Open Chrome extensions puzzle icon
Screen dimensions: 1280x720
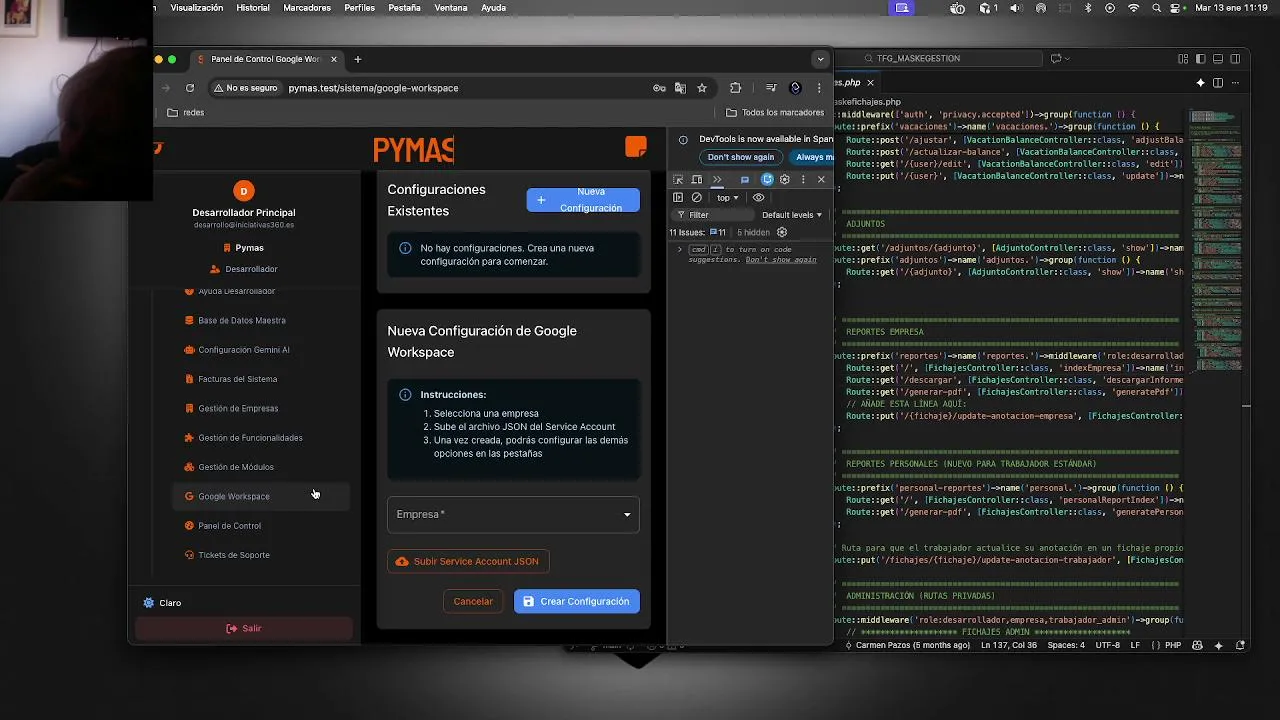tap(736, 88)
